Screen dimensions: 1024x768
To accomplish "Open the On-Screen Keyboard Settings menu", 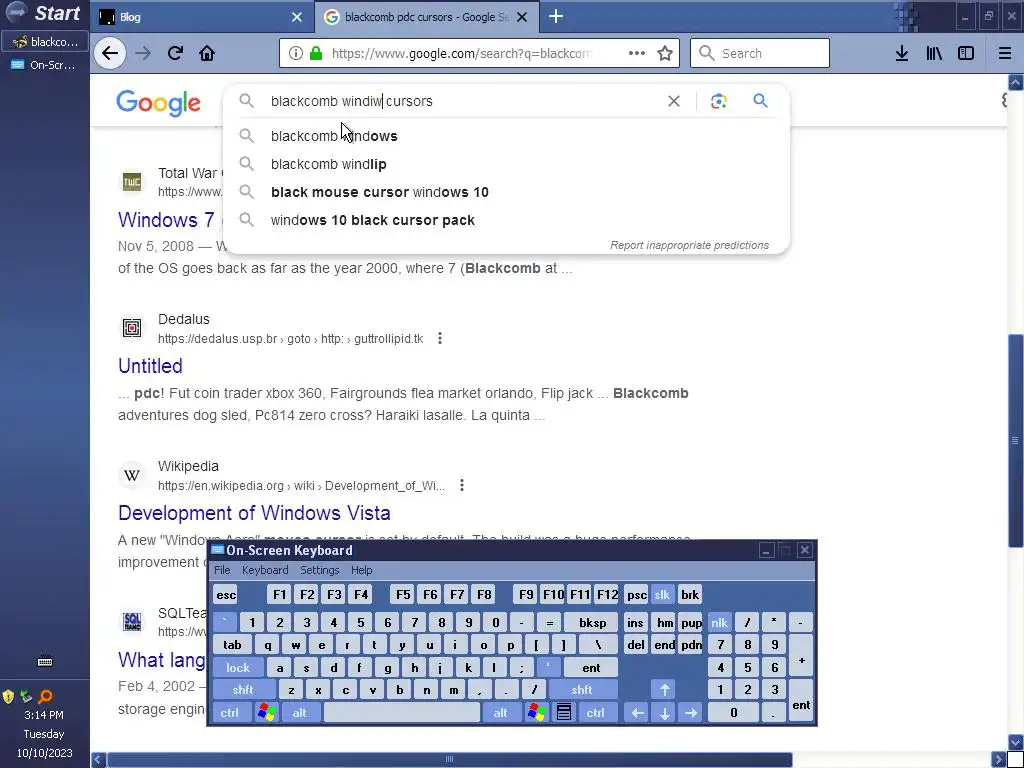I will tap(319, 570).
